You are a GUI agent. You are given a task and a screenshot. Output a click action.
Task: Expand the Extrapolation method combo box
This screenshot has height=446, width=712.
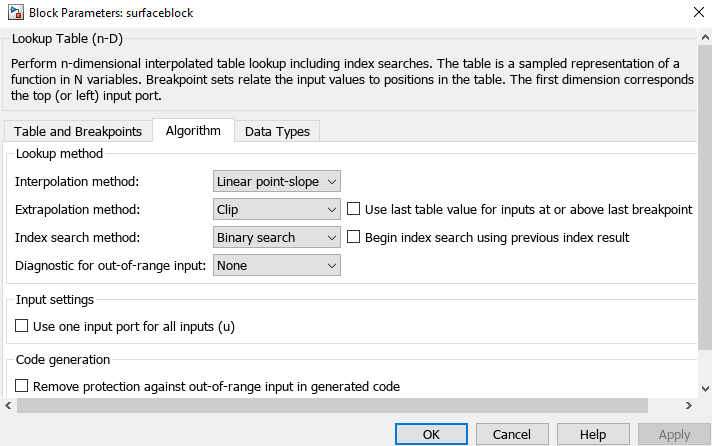277,210
